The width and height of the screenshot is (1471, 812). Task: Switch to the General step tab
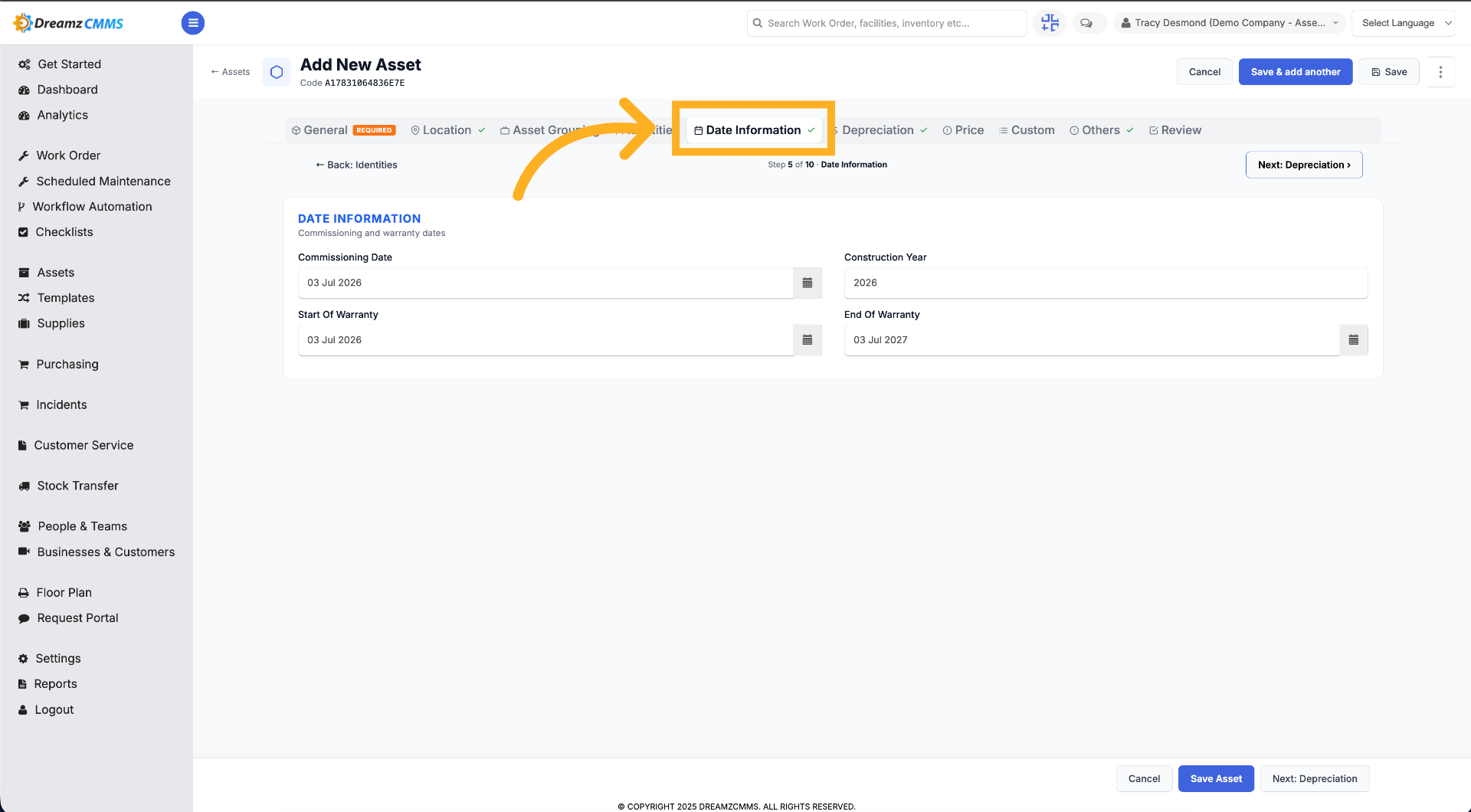pyautogui.click(x=343, y=130)
